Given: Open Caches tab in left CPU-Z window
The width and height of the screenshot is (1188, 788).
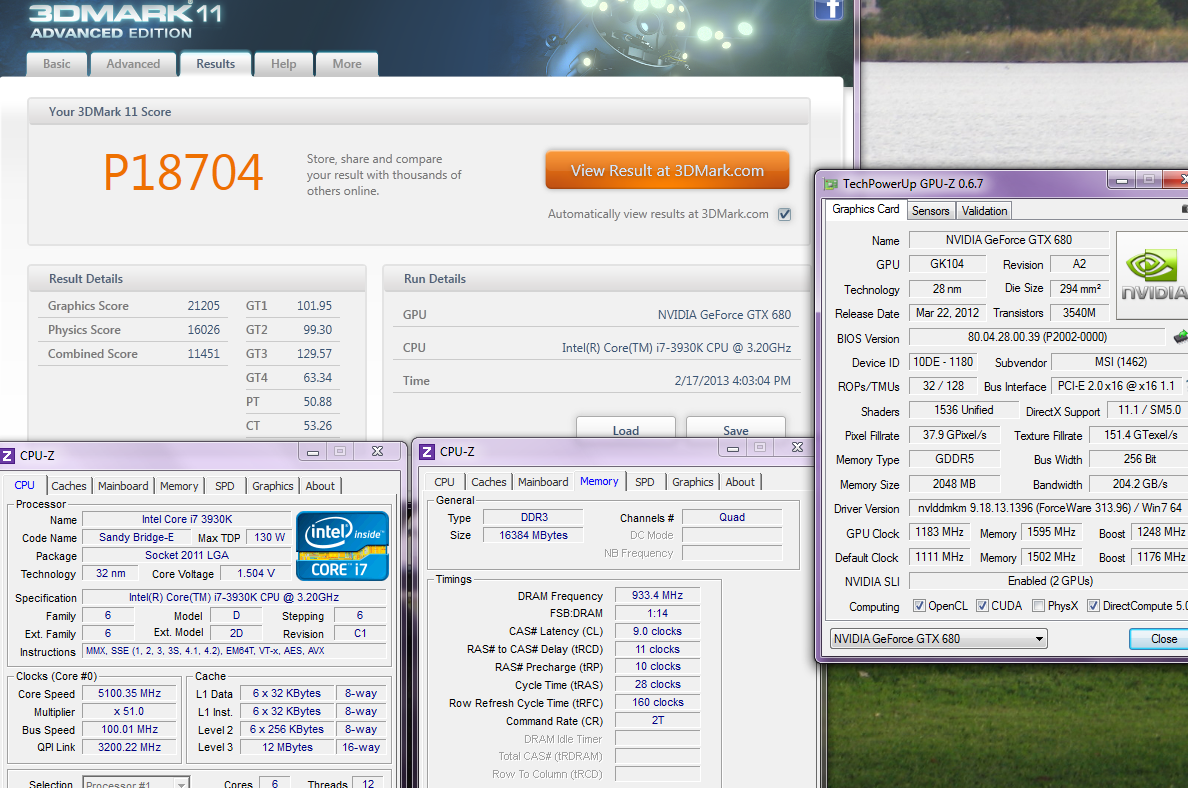Looking at the screenshot, I should tap(69, 486).
